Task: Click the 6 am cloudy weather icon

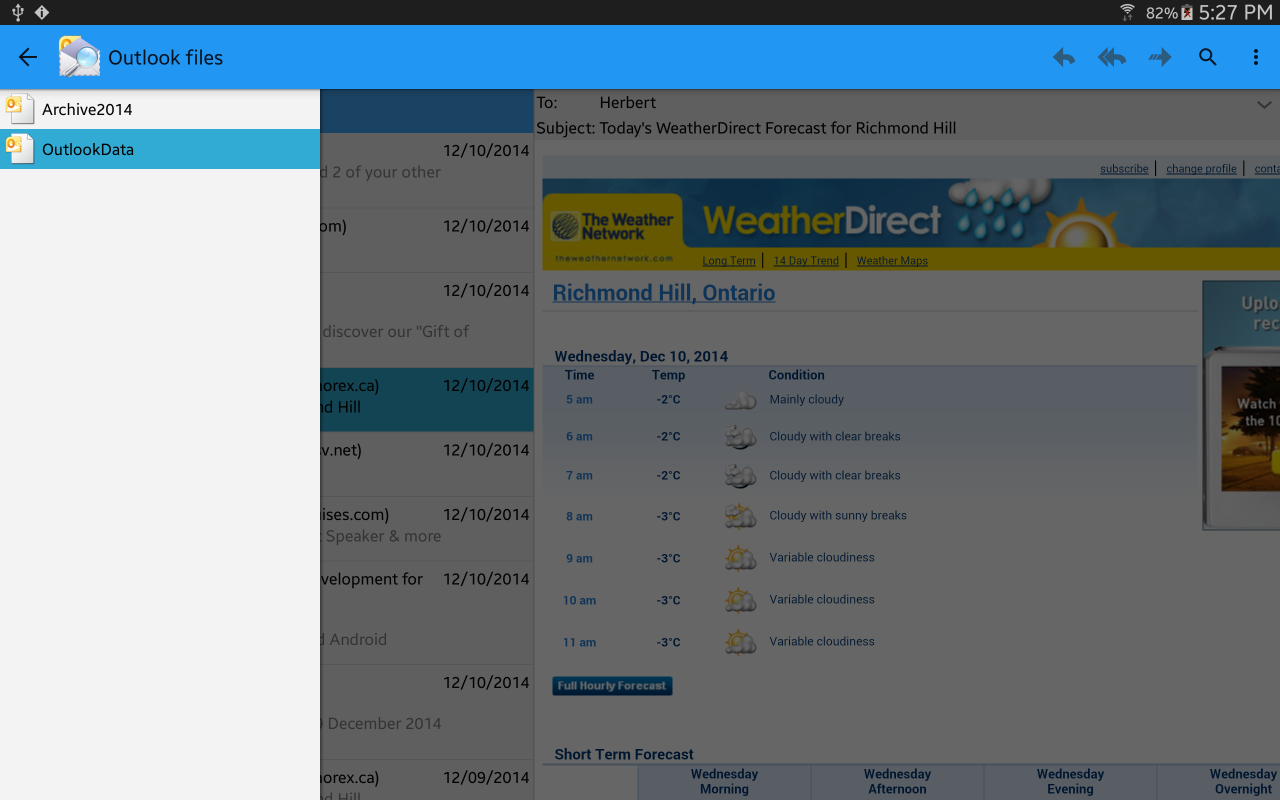Action: (740, 437)
